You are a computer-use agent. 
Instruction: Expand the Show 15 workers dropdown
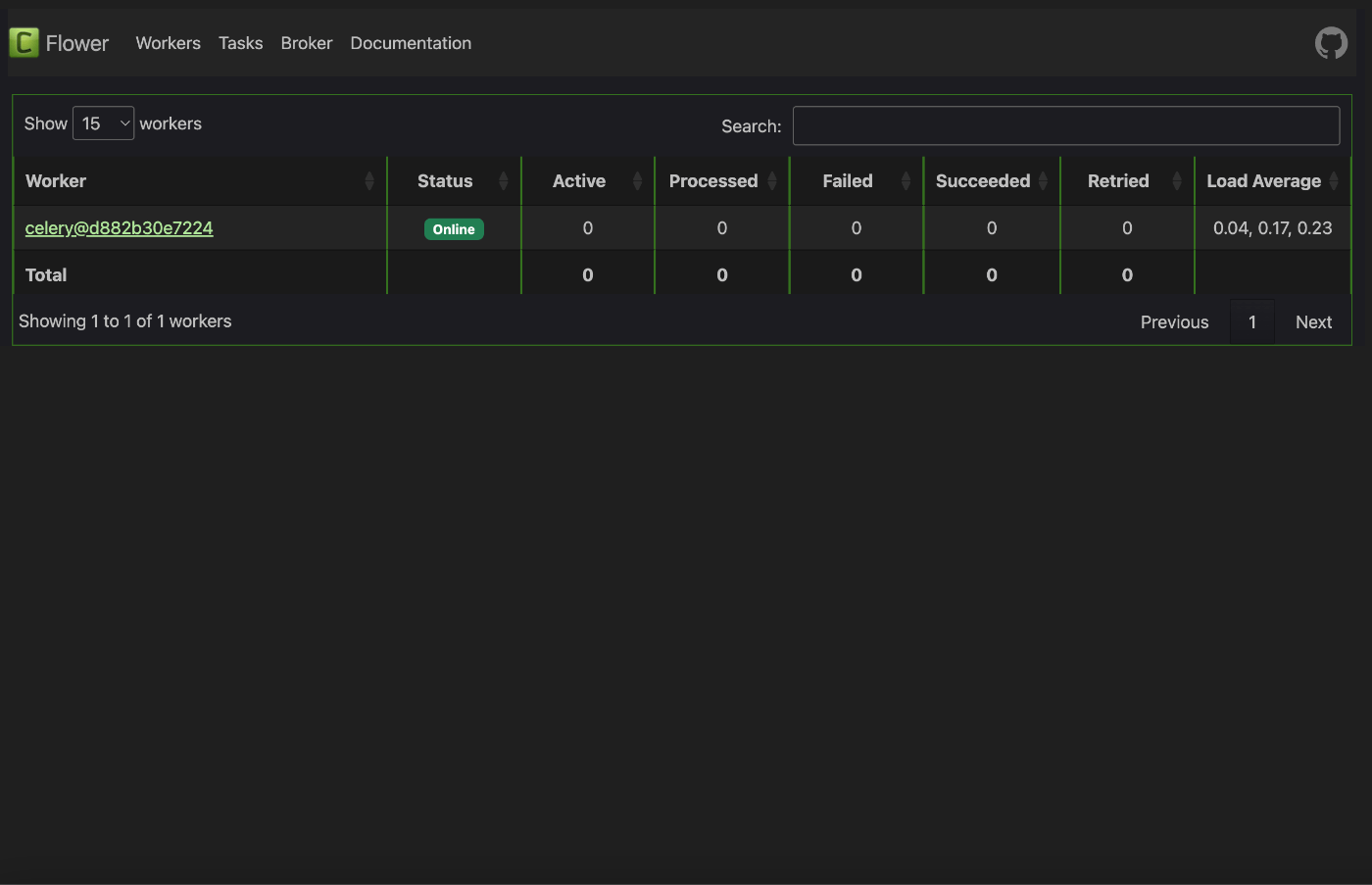pyautogui.click(x=103, y=123)
